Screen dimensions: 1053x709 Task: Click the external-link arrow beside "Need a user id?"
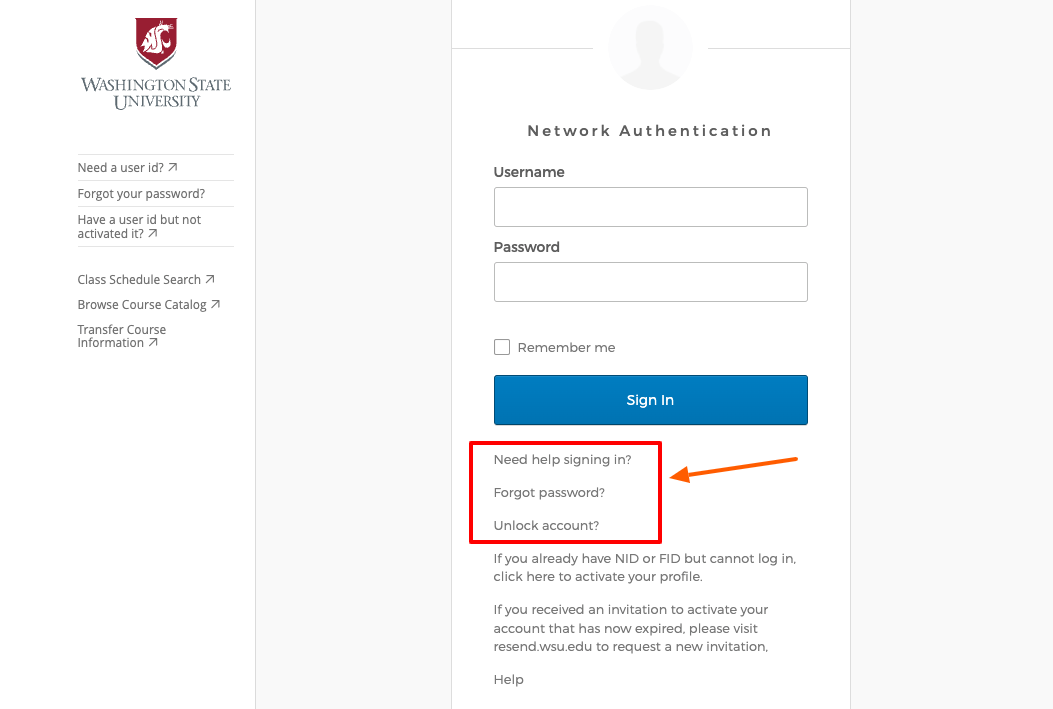point(172,166)
